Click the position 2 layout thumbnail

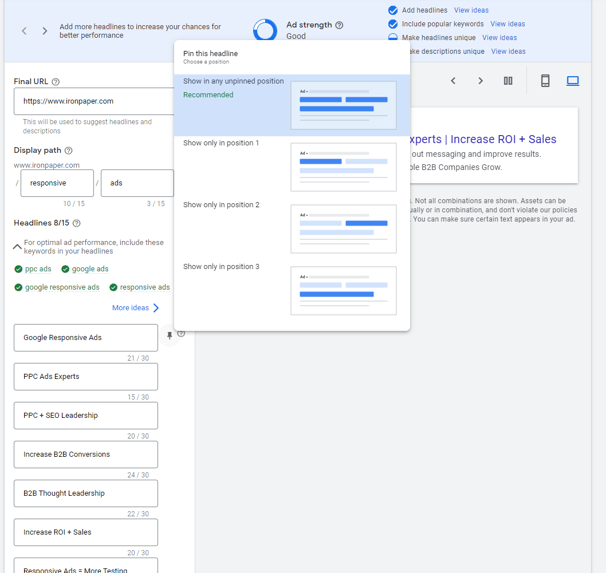pyautogui.click(x=344, y=229)
